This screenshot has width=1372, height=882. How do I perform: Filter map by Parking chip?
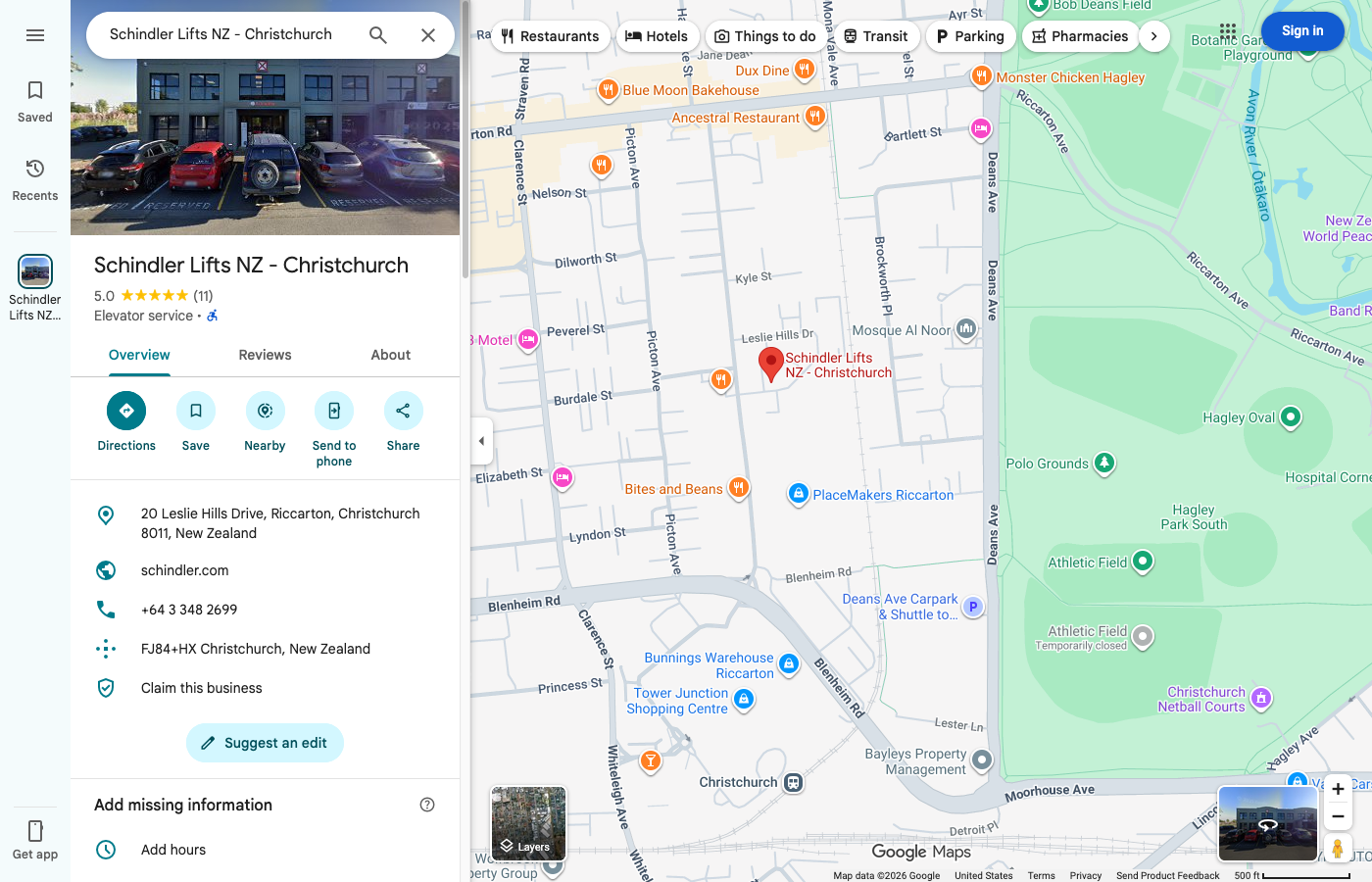[970, 36]
